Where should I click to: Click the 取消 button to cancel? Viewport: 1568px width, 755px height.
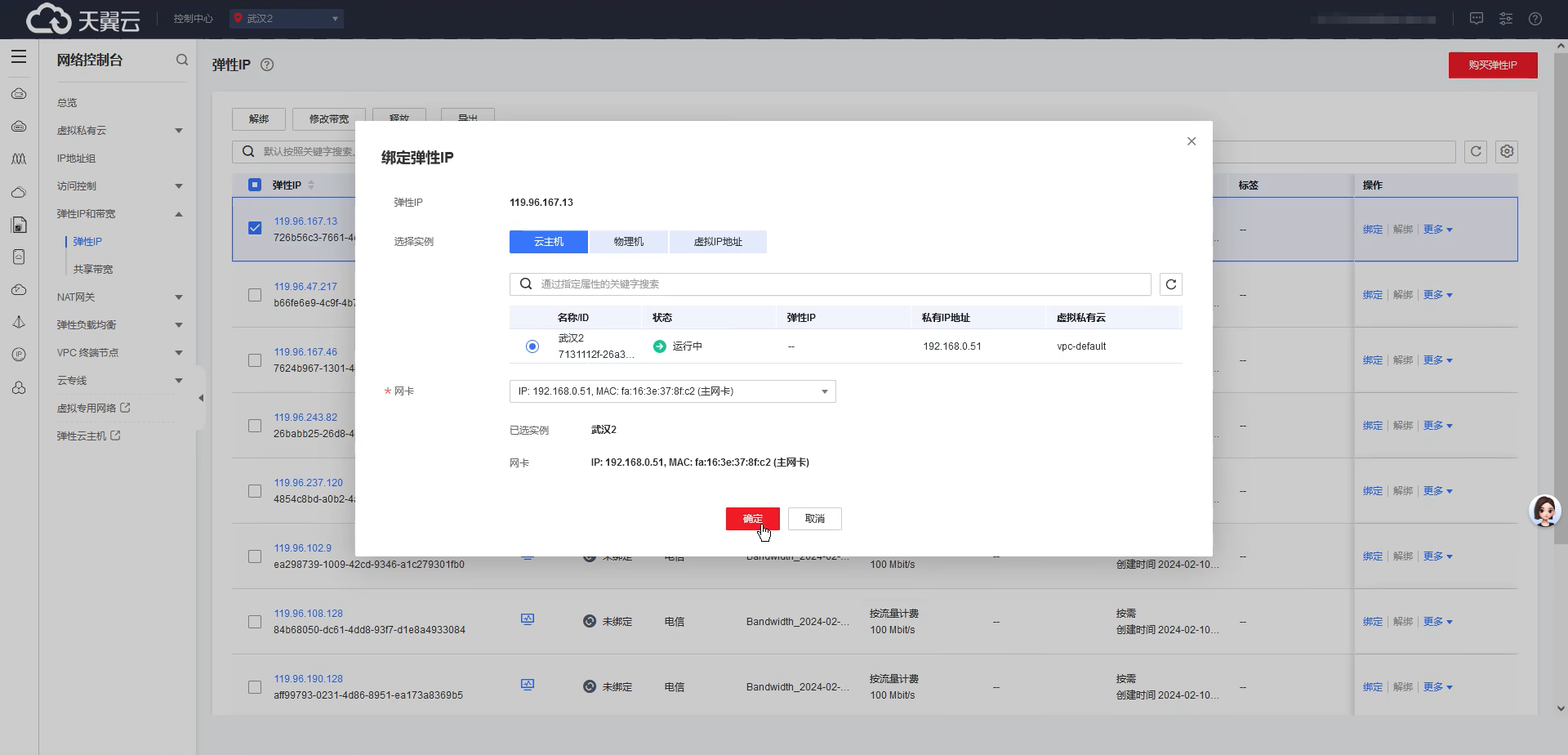point(814,519)
